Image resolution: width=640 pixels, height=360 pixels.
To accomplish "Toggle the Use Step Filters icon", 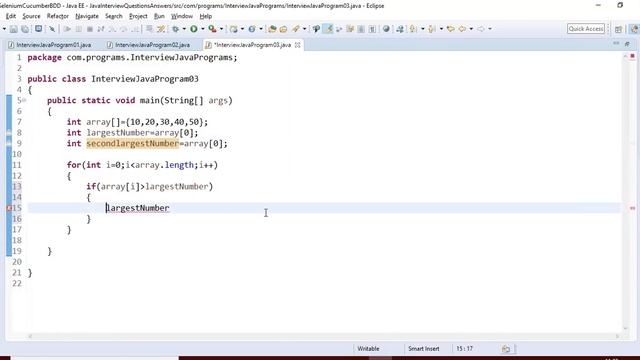I will pyautogui.click(x=161, y=29).
